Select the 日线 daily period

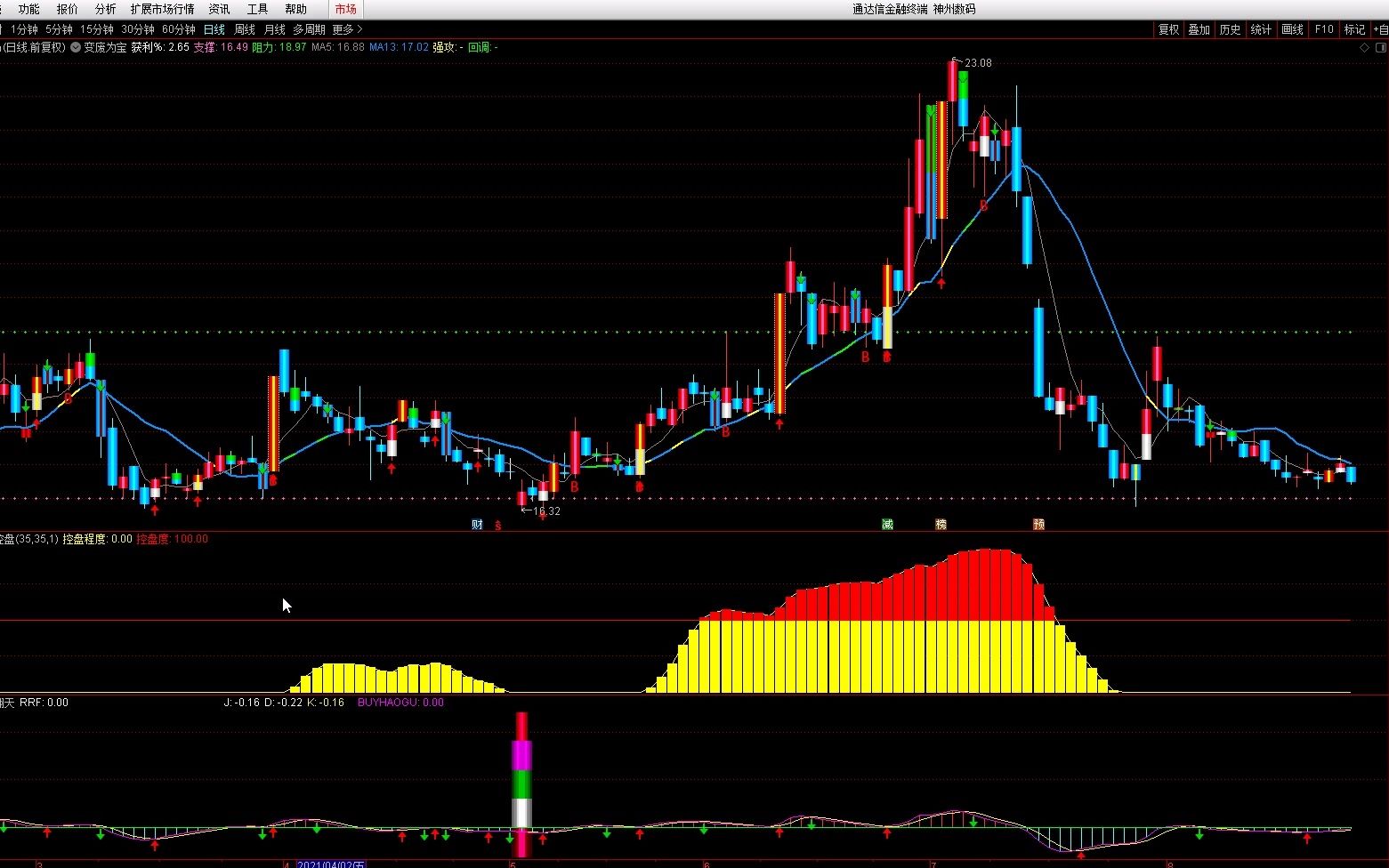tap(214, 29)
